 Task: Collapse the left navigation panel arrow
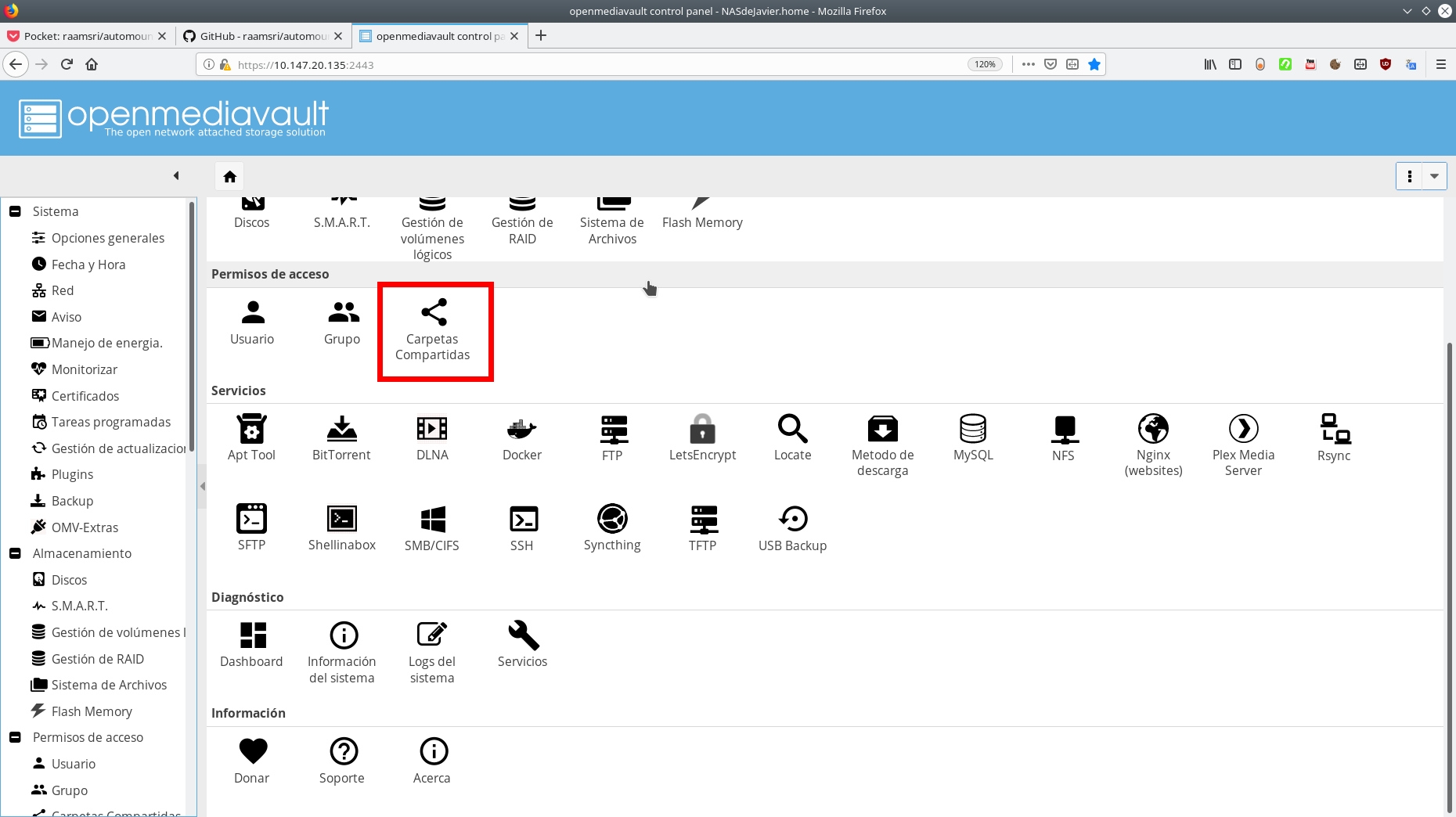pyautogui.click(x=176, y=176)
